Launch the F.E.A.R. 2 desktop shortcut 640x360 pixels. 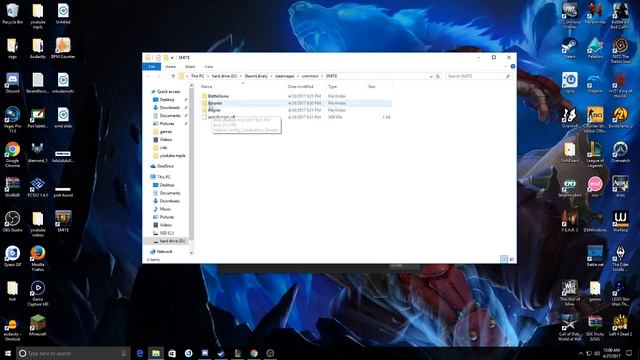569,221
